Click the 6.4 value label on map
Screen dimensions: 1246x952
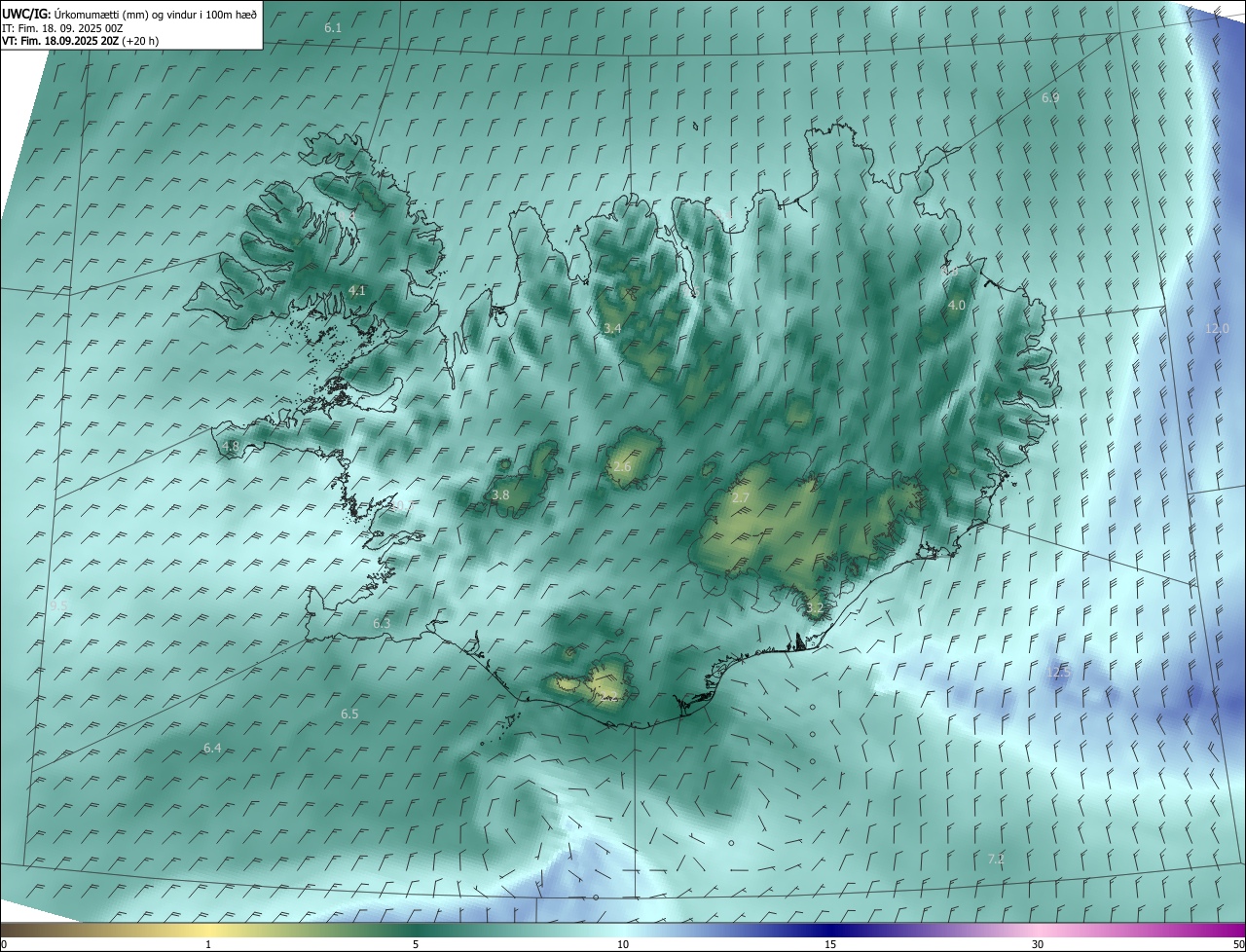(x=212, y=749)
